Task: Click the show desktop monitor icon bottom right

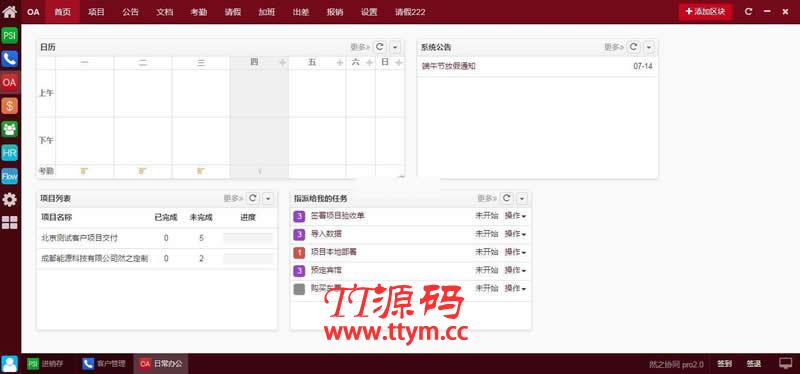Action: [x=786, y=363]
